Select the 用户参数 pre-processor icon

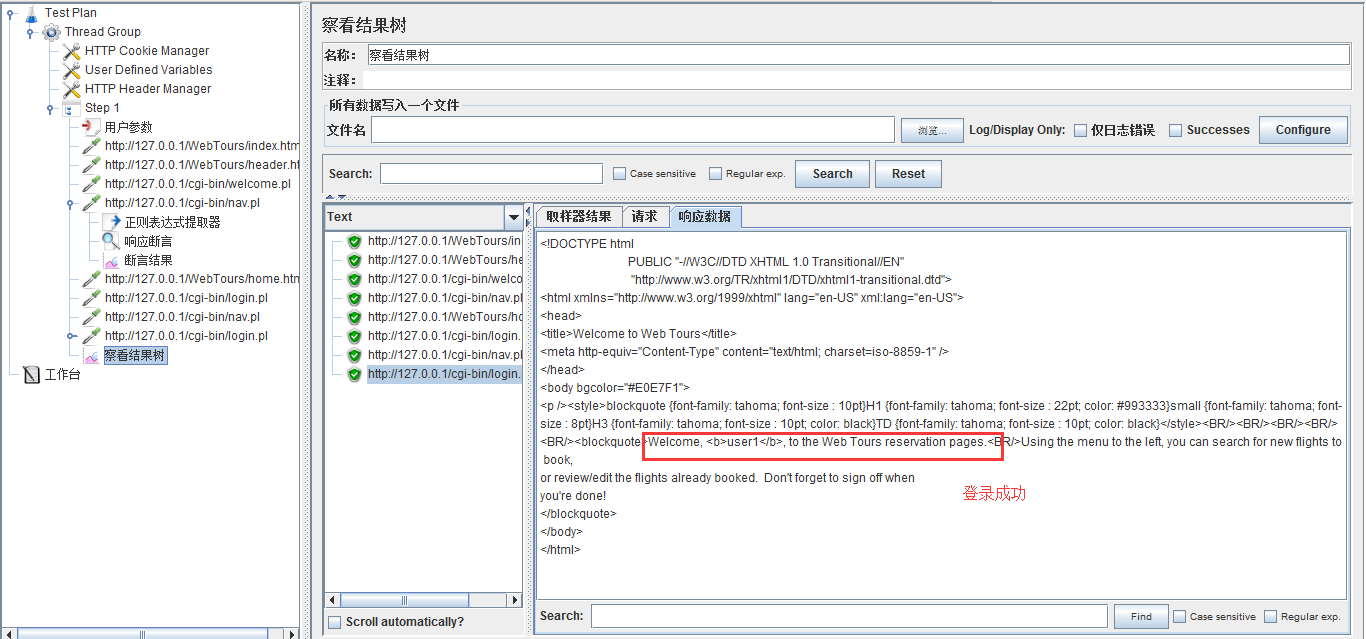point(91,127)
